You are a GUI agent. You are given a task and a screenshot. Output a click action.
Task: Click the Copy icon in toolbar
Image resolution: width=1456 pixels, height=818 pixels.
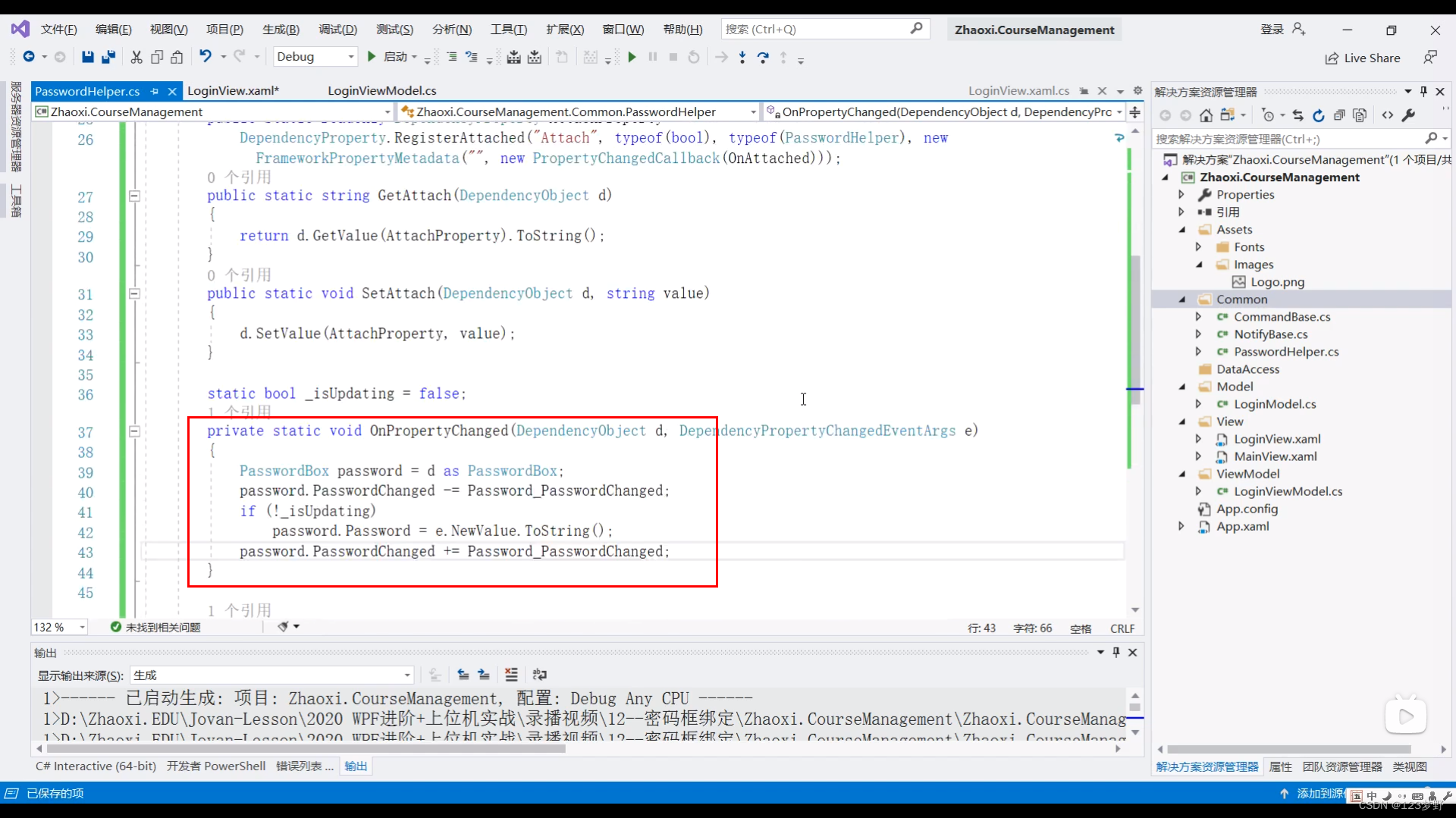pyautogui.click(x=157, y=57)
